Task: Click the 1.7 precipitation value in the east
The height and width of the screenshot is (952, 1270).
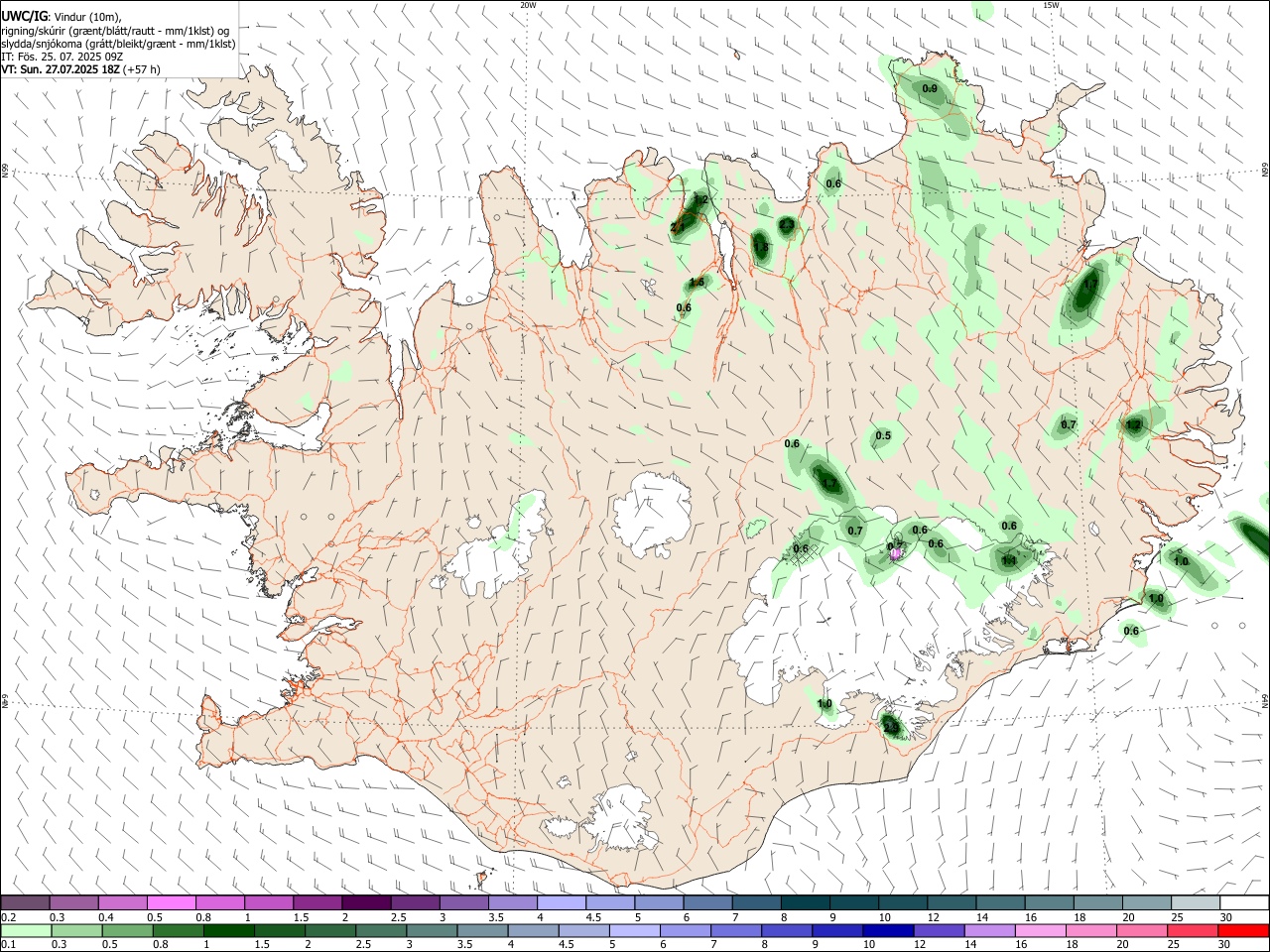Action: 1090,285
